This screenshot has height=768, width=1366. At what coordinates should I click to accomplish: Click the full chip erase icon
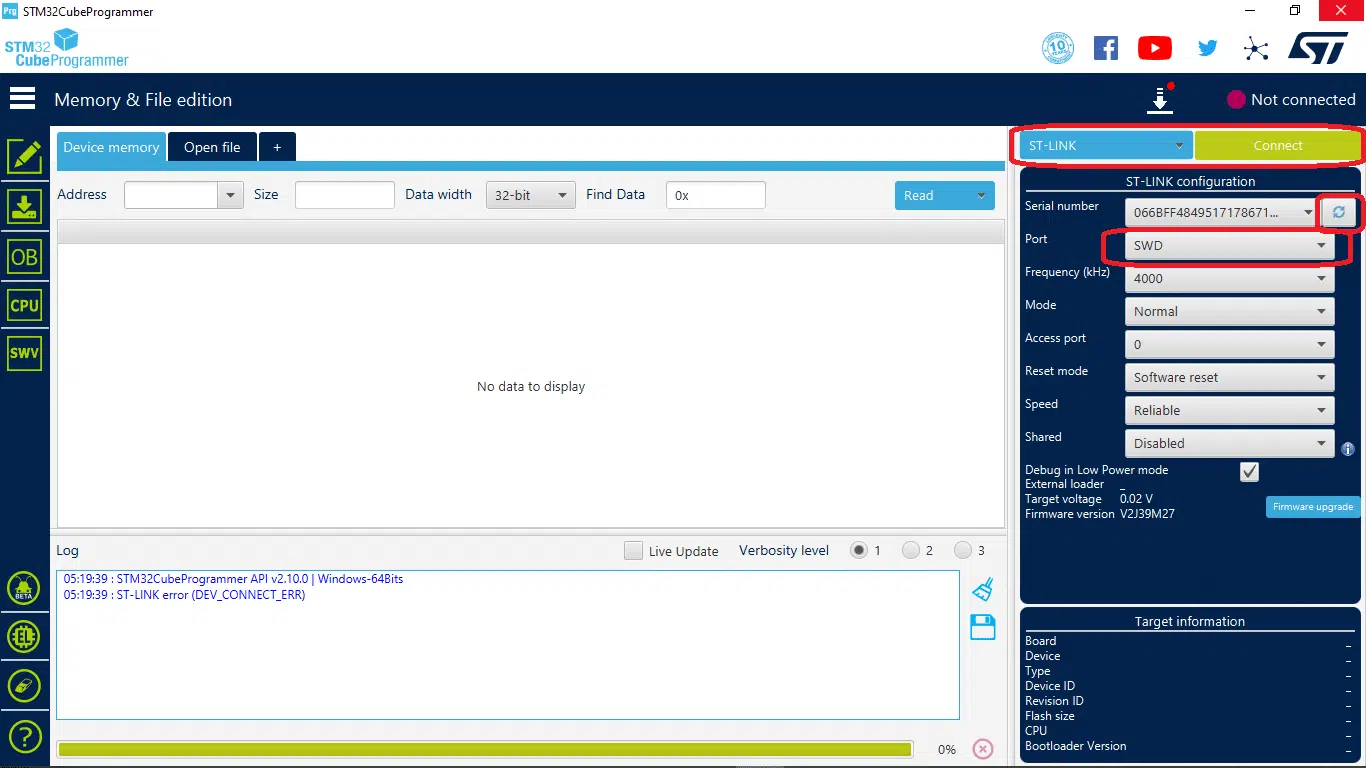(24, 686)
